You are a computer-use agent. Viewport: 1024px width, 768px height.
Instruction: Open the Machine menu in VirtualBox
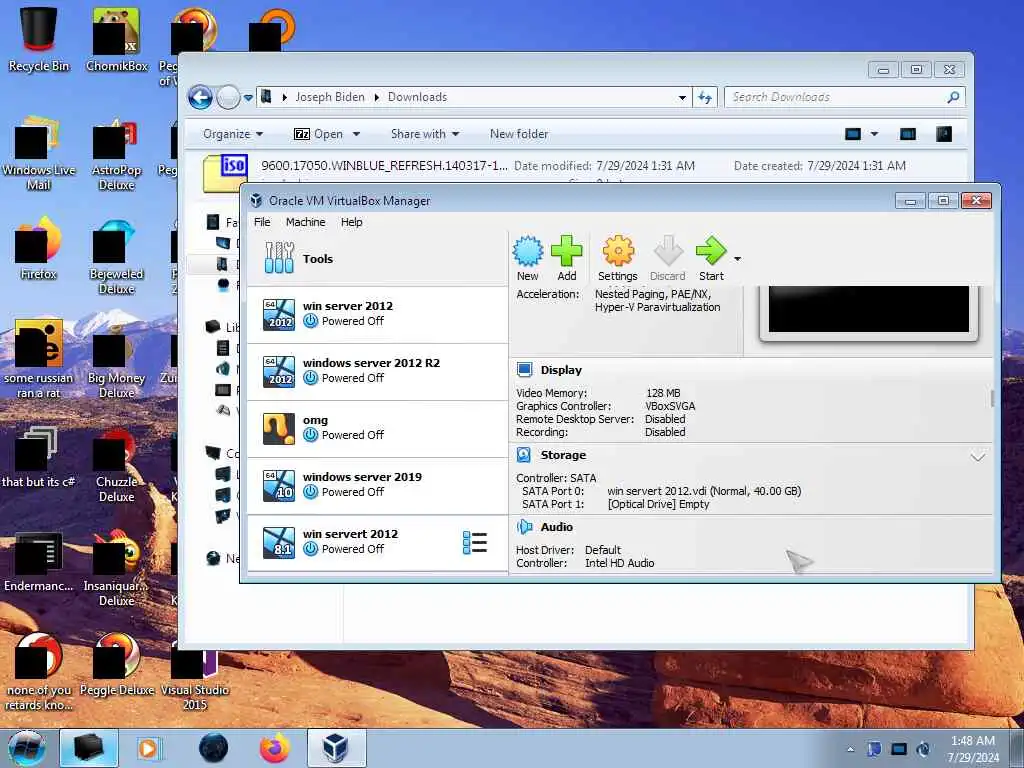[x=305, y=222]
